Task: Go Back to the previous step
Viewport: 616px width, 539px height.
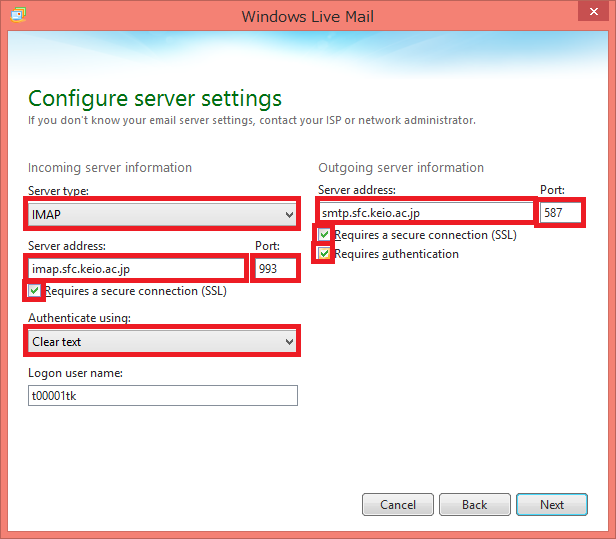Action: tap(474, 505)
